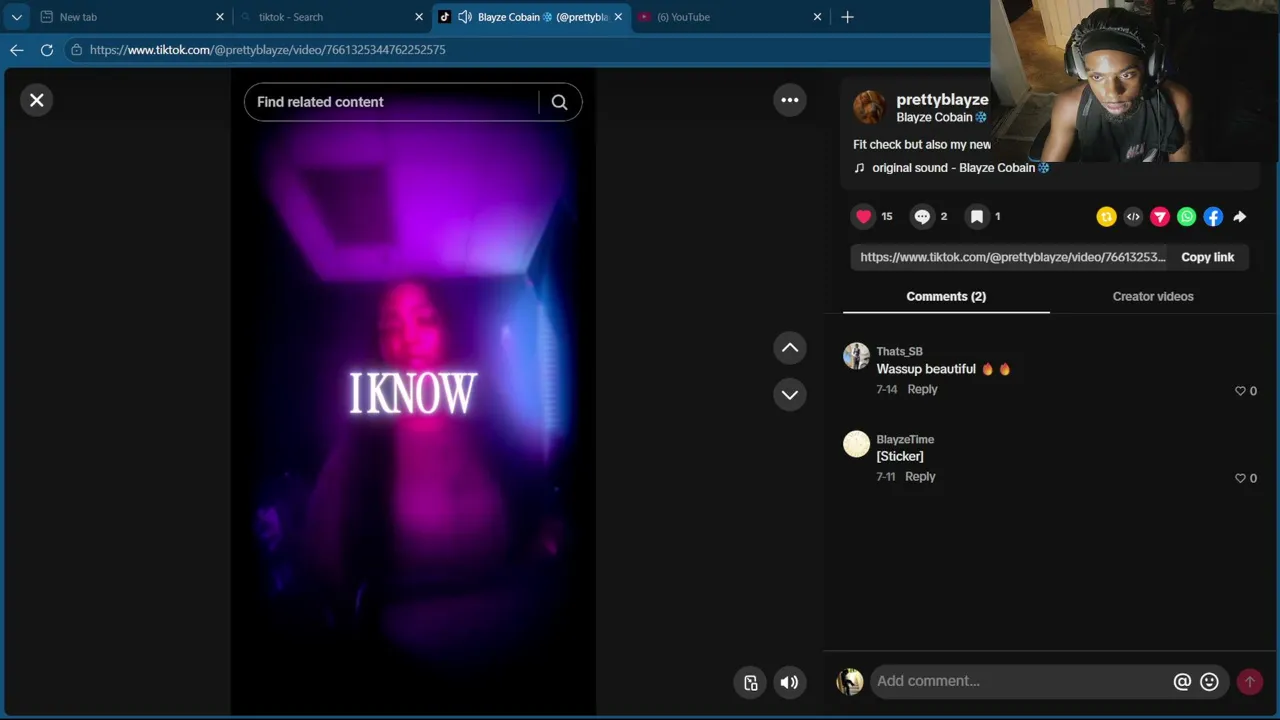This screenshot has width=1280, height=720.
Task: Mention a user with the @ icon
Action: click(x=1182, y=682)
